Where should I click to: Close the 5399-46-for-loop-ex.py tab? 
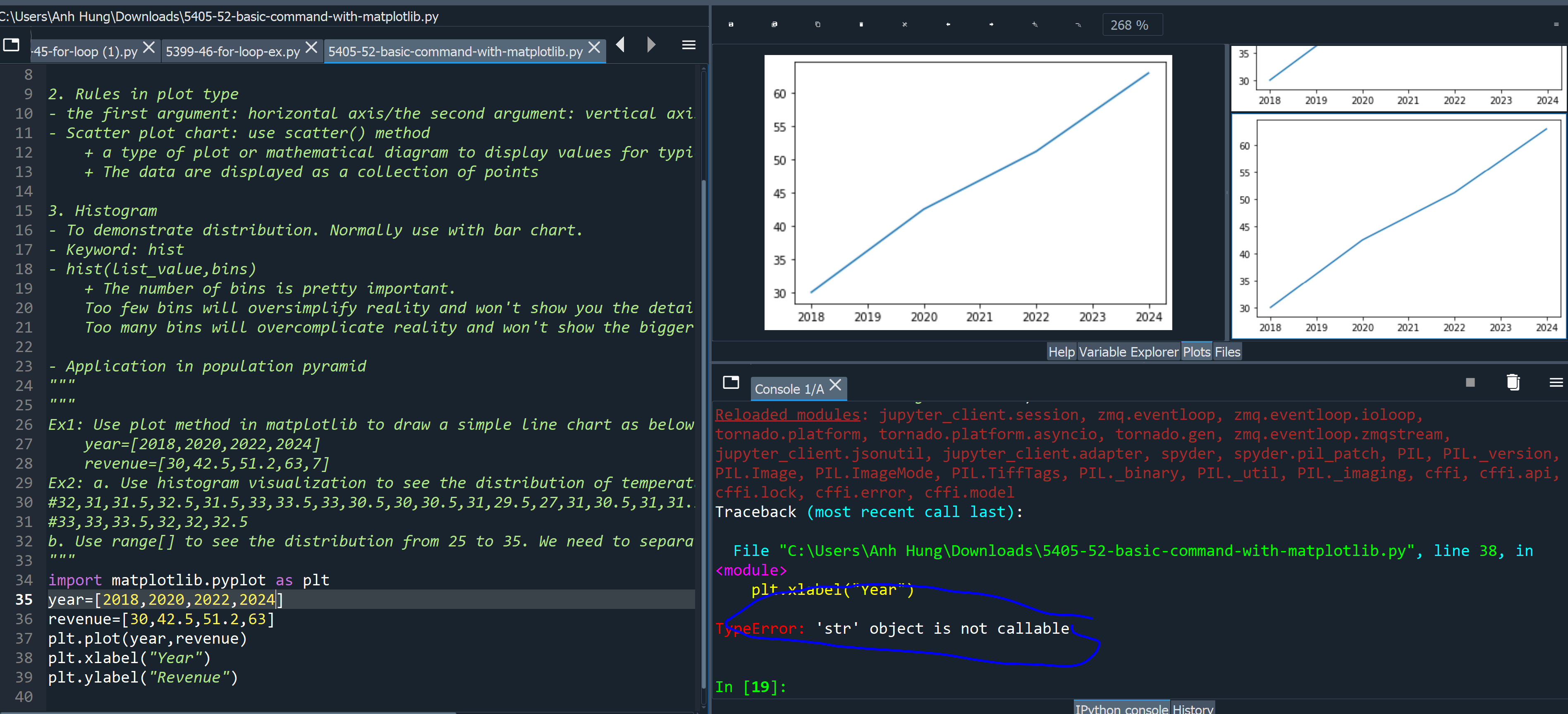point(311,47)
